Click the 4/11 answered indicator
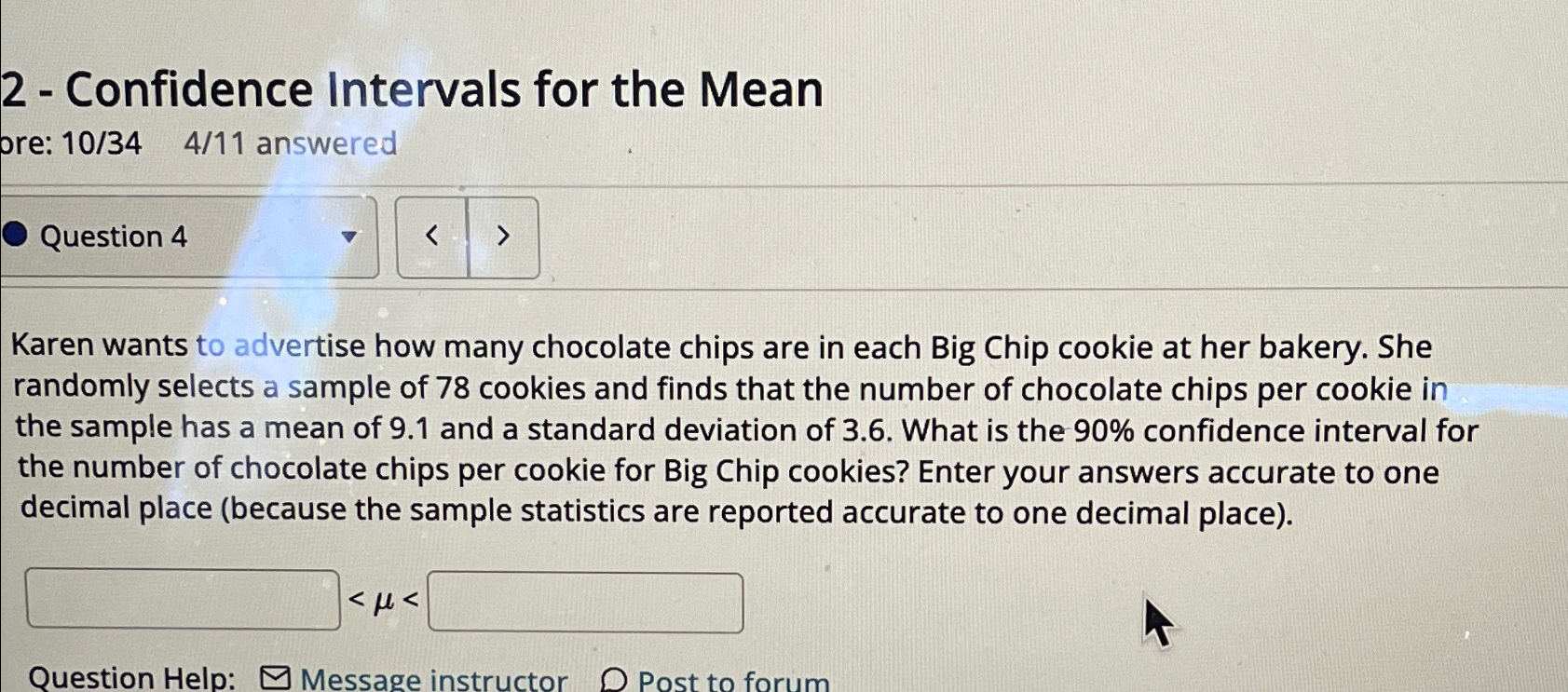Screen dimensions: 1568x692 click(x=293, y=145)
